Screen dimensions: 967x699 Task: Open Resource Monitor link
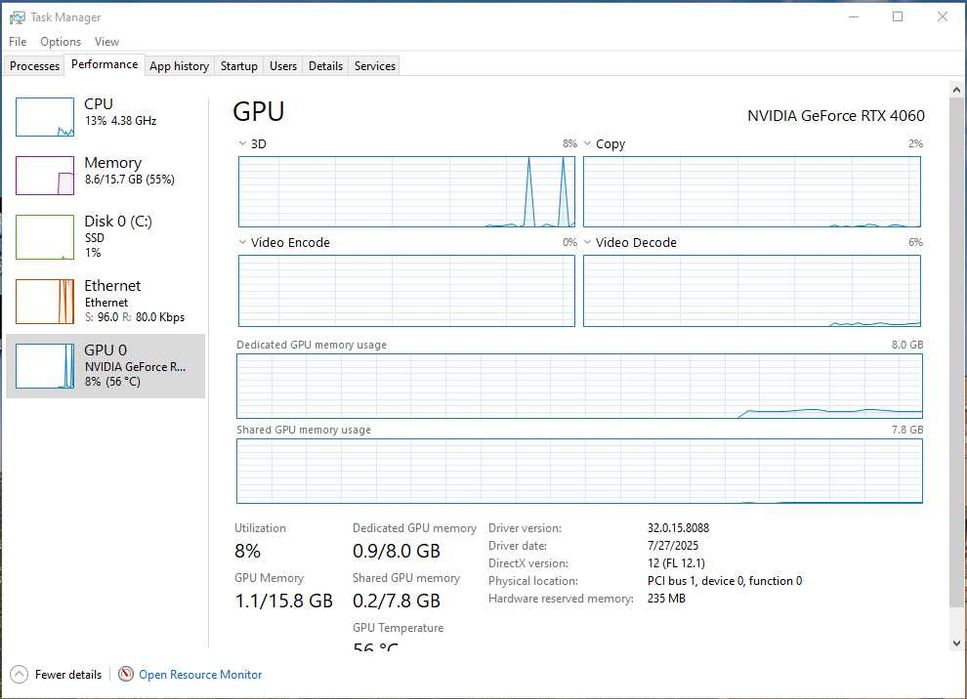200,675
